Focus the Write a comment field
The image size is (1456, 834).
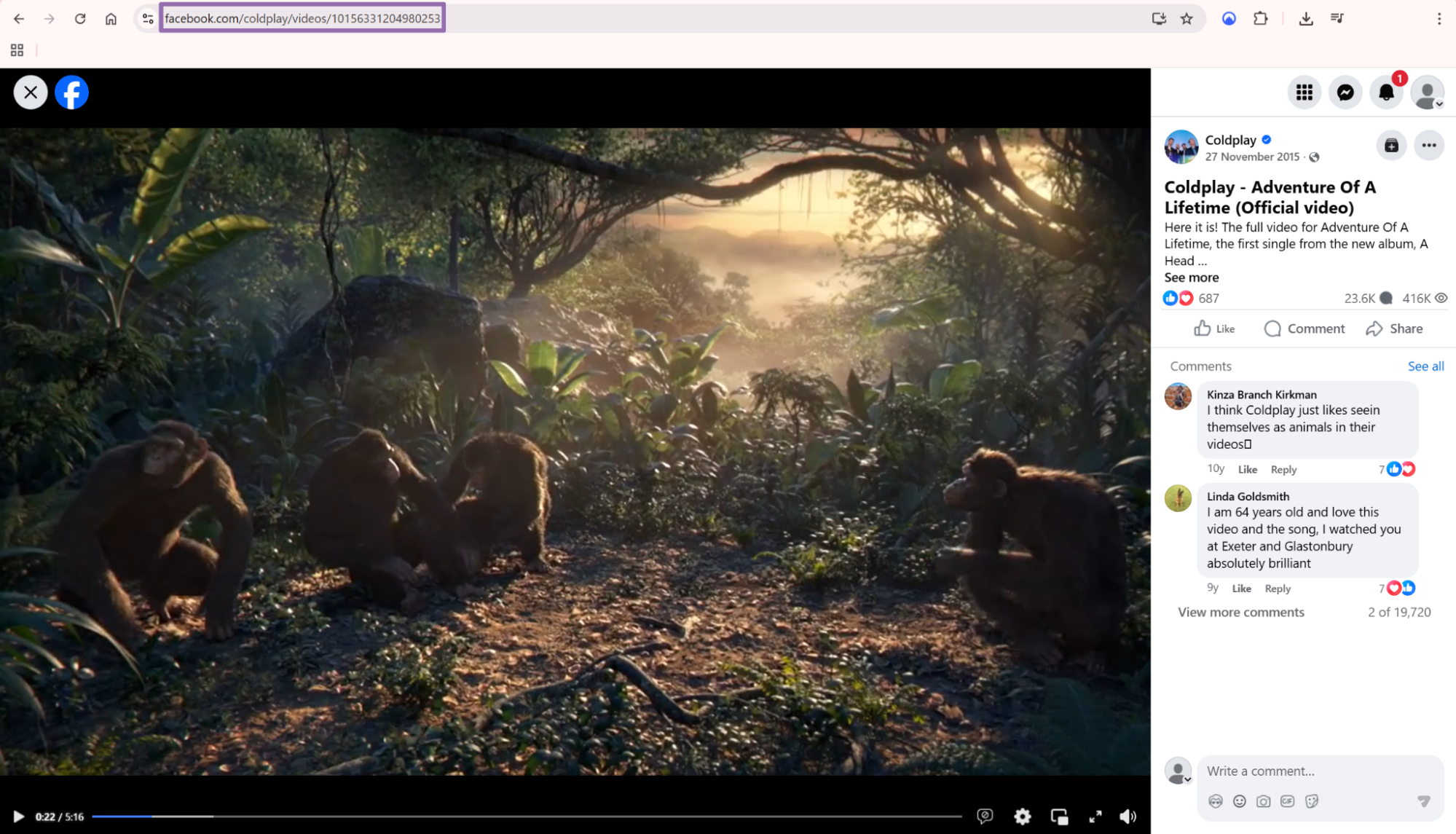(x=1320, y=771)
